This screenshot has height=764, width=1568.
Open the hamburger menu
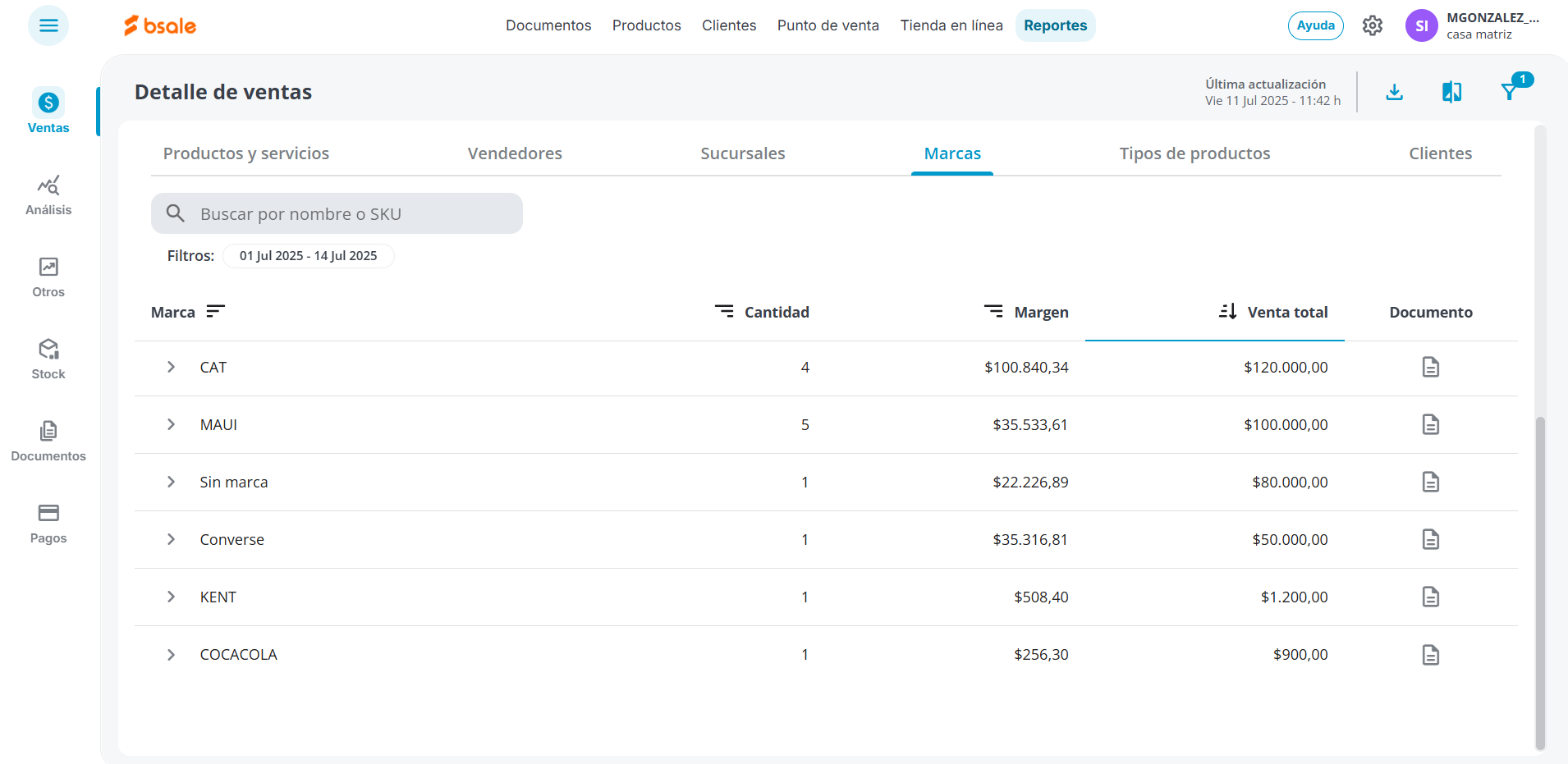pos(48,25)
